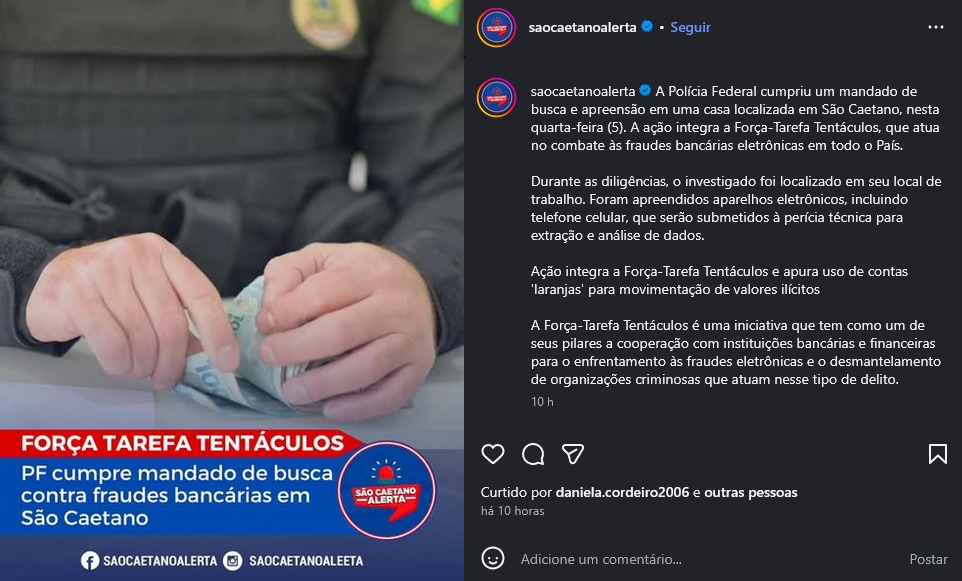Click the Postar comment button

[x=928, y=559]
